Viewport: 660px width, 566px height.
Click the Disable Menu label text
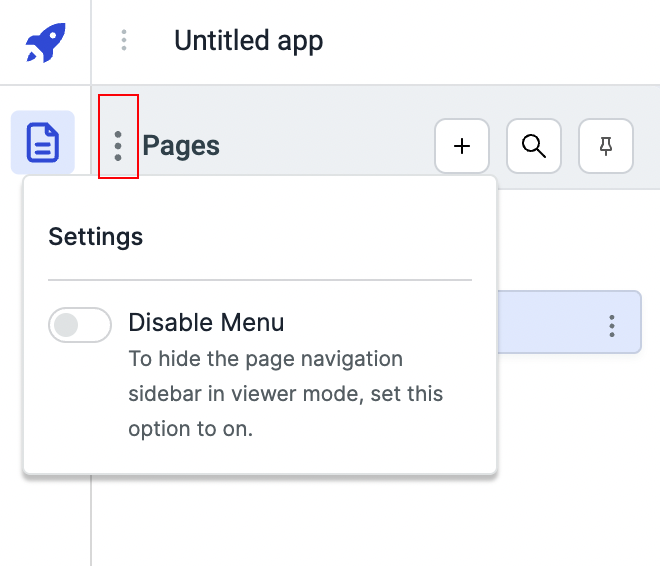pyautogui.click(x=206, y=323)
